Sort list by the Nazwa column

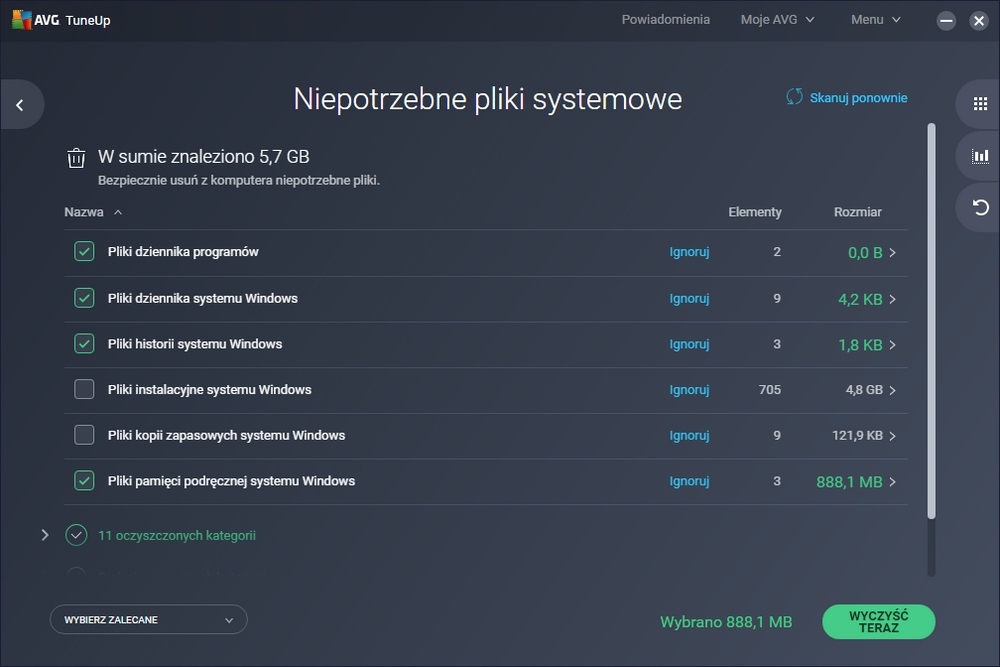coord(93,212)
